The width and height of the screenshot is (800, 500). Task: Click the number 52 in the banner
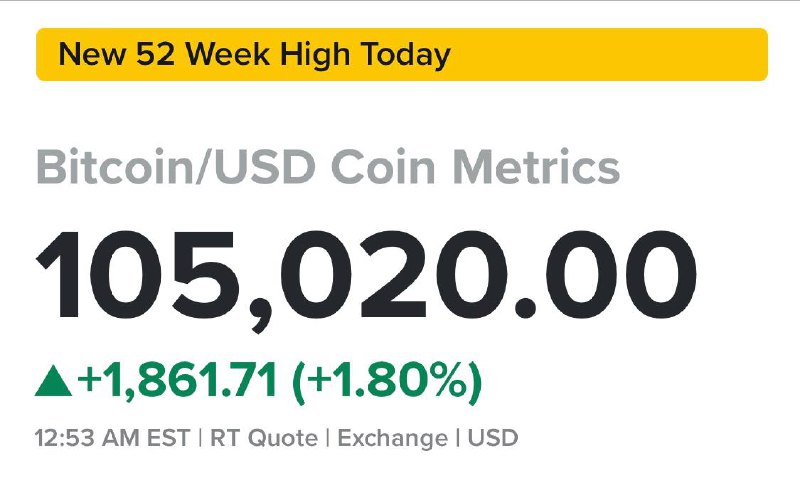click(156, 54)
